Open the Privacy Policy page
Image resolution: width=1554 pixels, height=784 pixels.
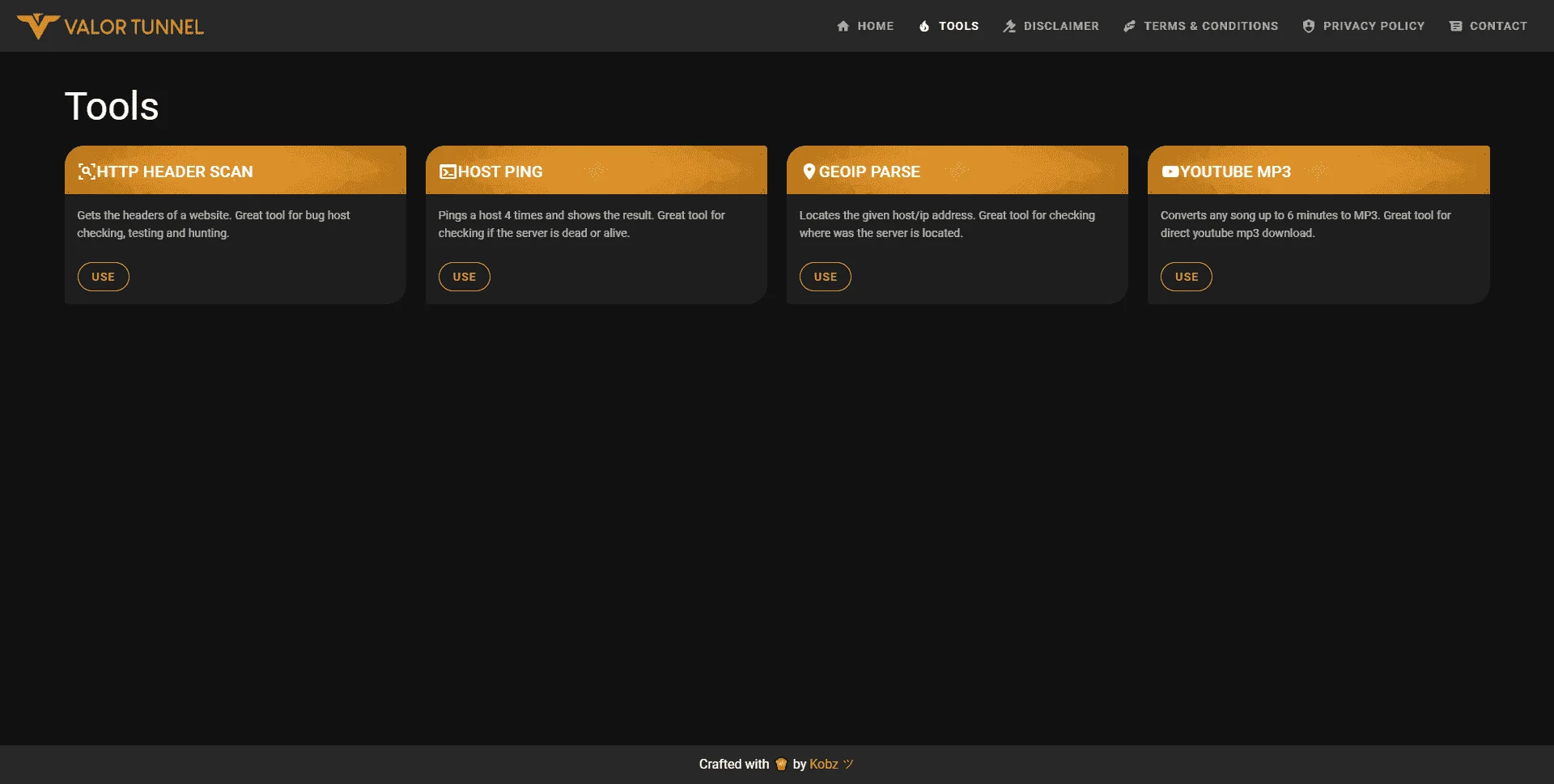coord(1363,26)
